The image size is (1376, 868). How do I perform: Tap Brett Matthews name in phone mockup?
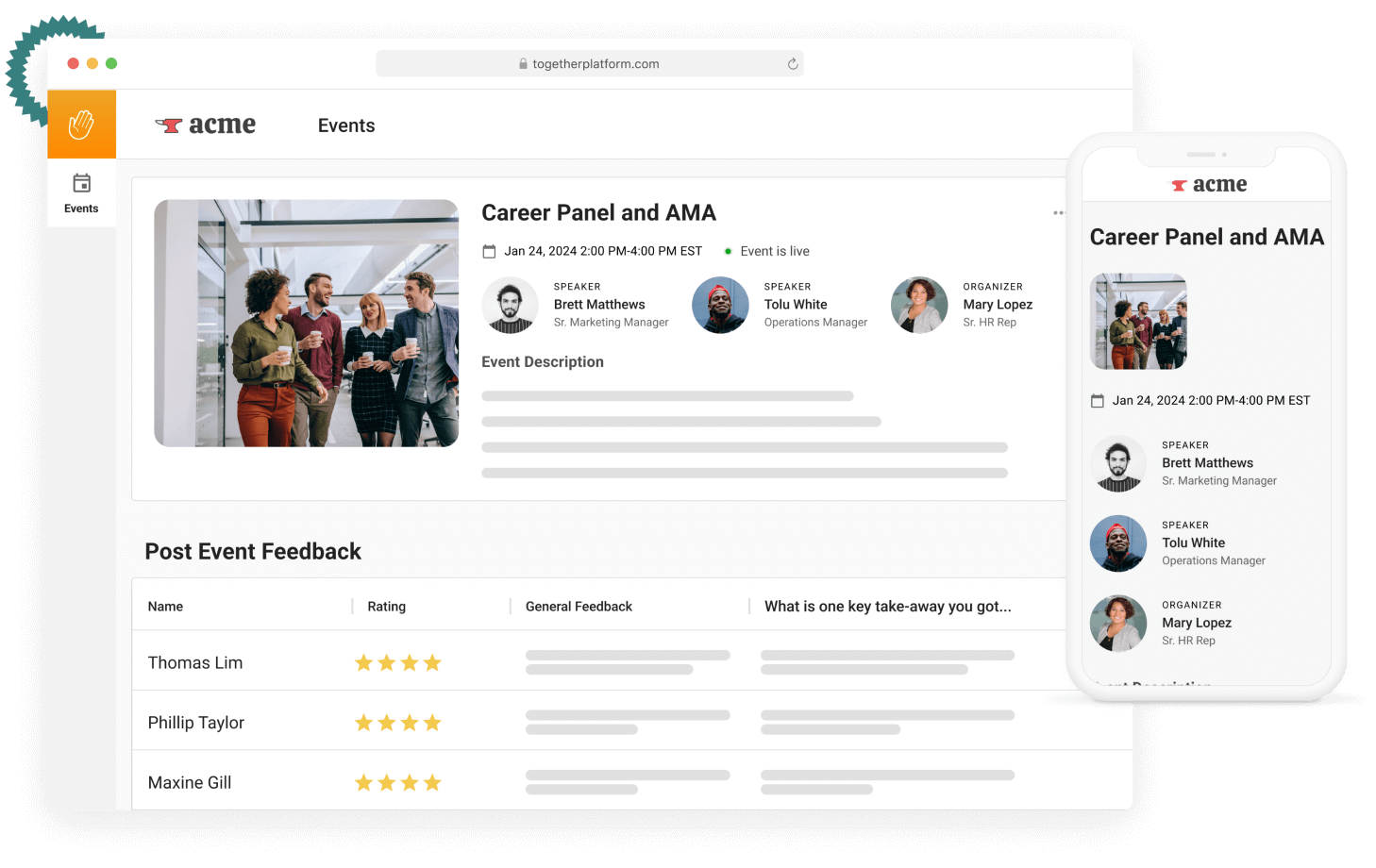tap(1208, 463)
